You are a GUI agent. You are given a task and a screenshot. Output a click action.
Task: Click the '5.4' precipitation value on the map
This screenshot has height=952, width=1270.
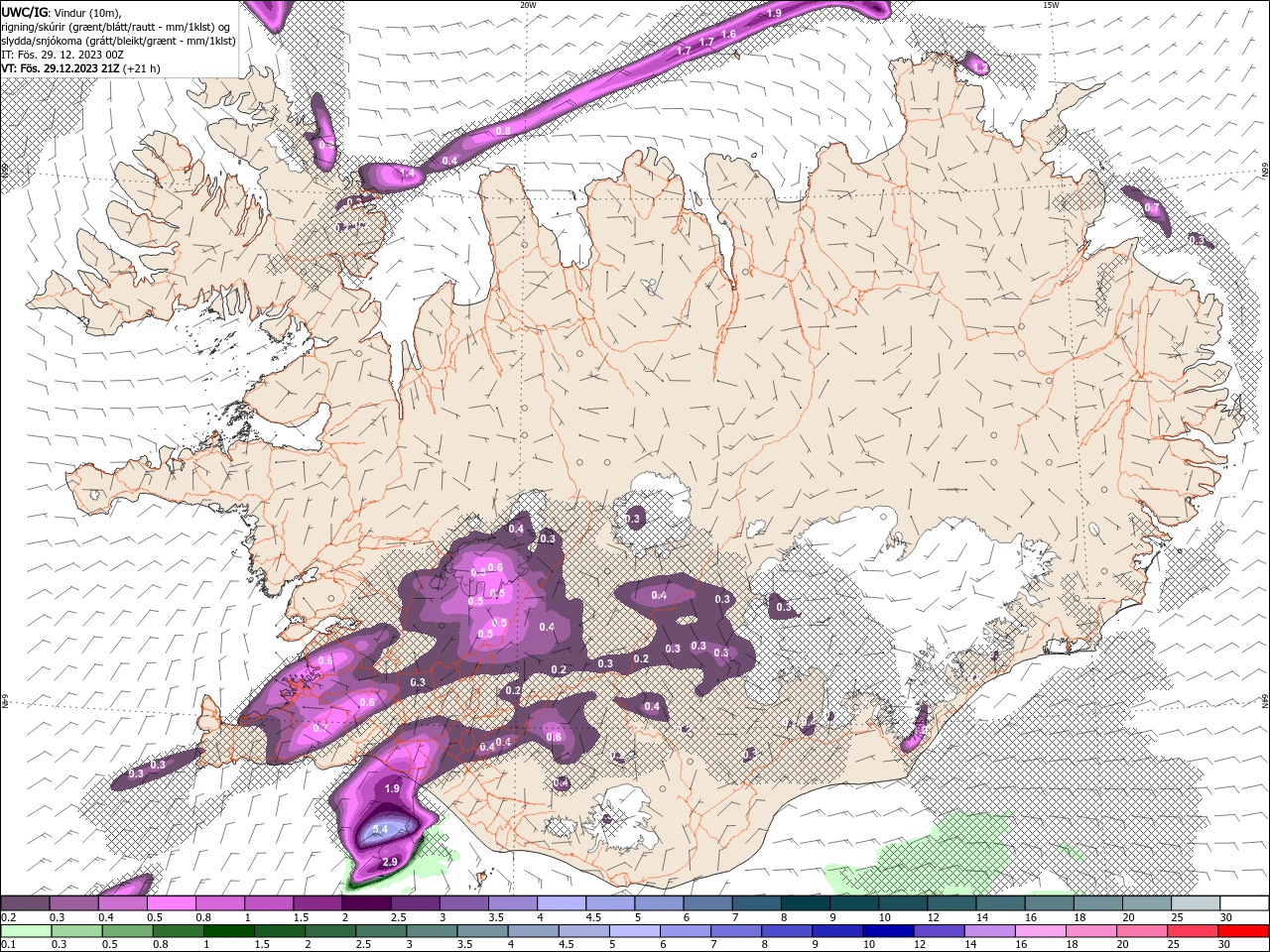coord(379,828)
